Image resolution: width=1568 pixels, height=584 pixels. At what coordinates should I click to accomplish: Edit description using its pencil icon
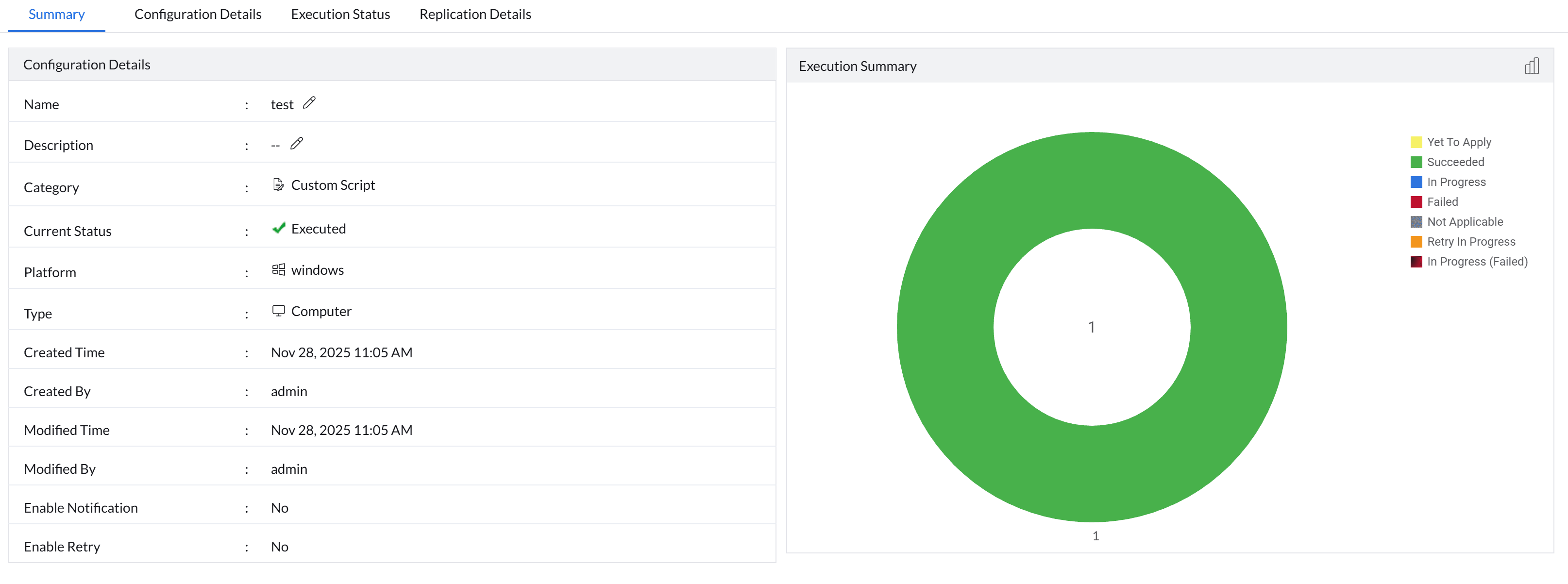click(x=296, y=144)
